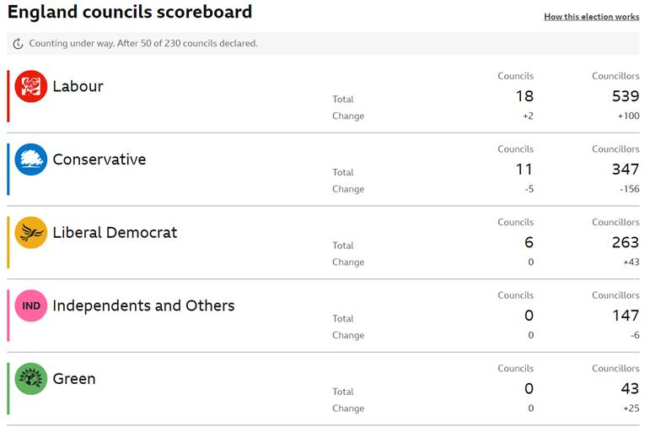Click the Labour rose party icon
This screenshot has width=650, height=427.
[31, 87]
